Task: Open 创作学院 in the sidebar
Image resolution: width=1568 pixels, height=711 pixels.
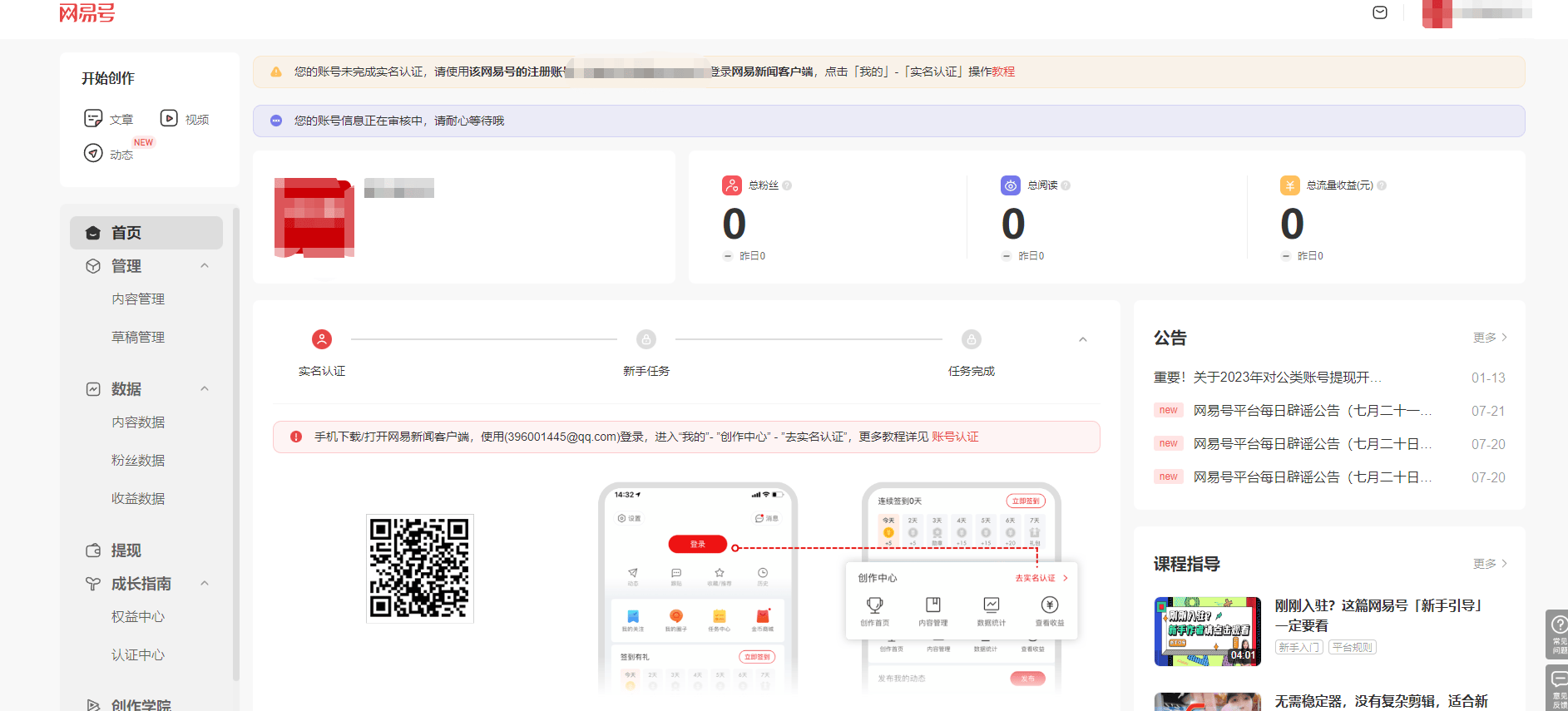Action: click(x=141, y=704)
